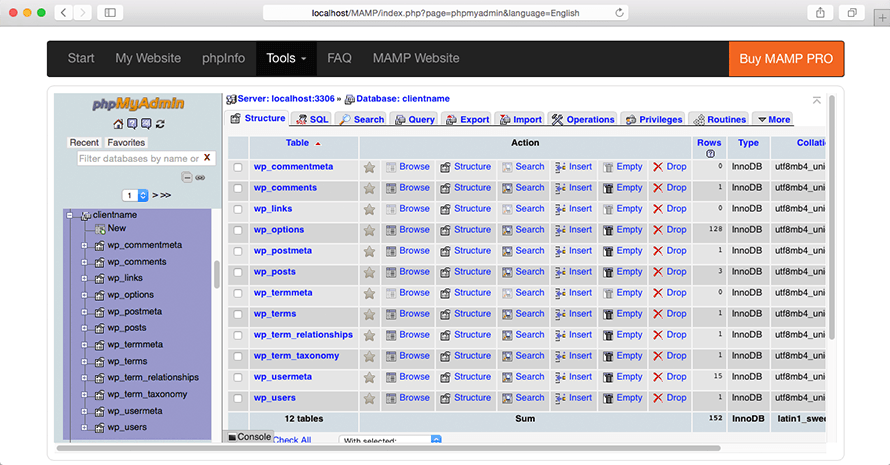
Task: Expand wp_usermeta in the sidebar tree
Action: pyautogui.click(x=84, y=412)
